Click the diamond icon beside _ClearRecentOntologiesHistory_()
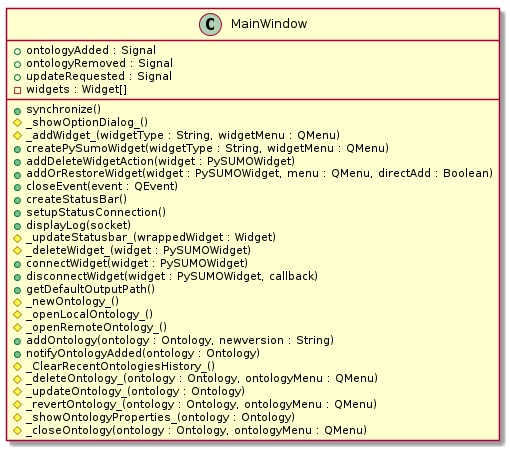This screenshot has height=451, width=510. click(x=17, y=367)
